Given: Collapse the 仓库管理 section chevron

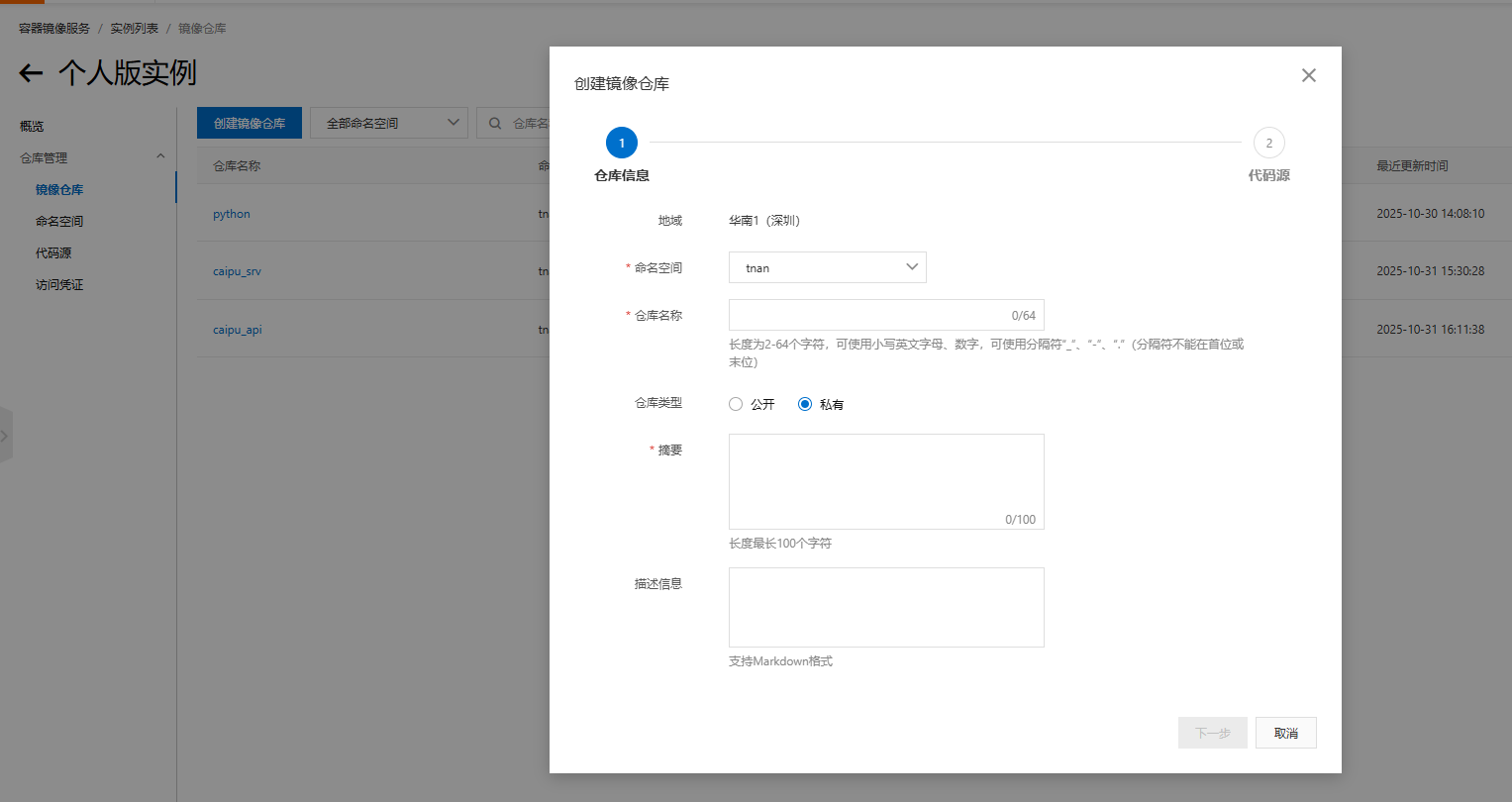Looking at the screenshot, I should (x=160, y=156).
